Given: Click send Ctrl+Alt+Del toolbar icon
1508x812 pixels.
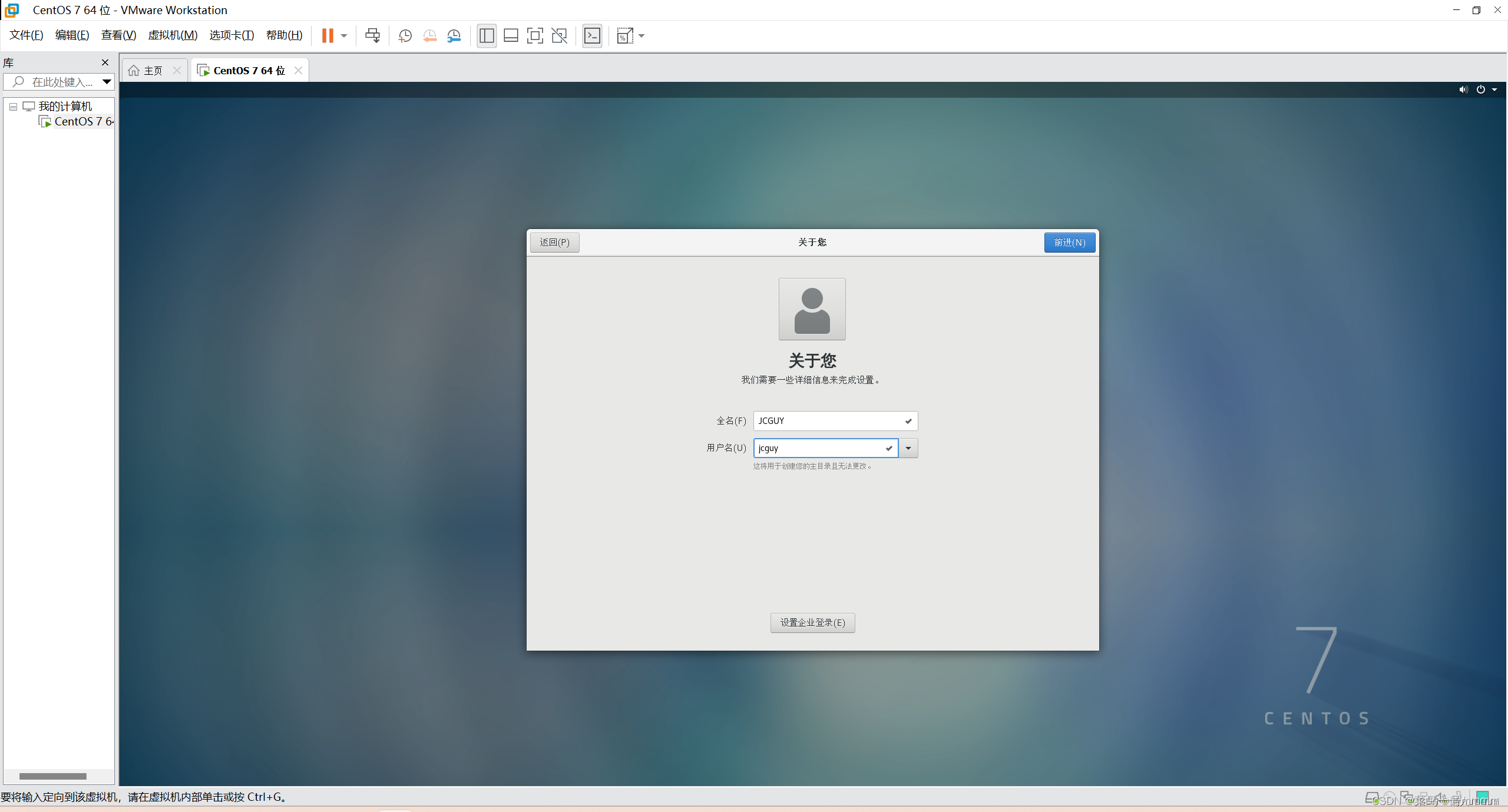Looking at the screenshot, I should point(372,36).
